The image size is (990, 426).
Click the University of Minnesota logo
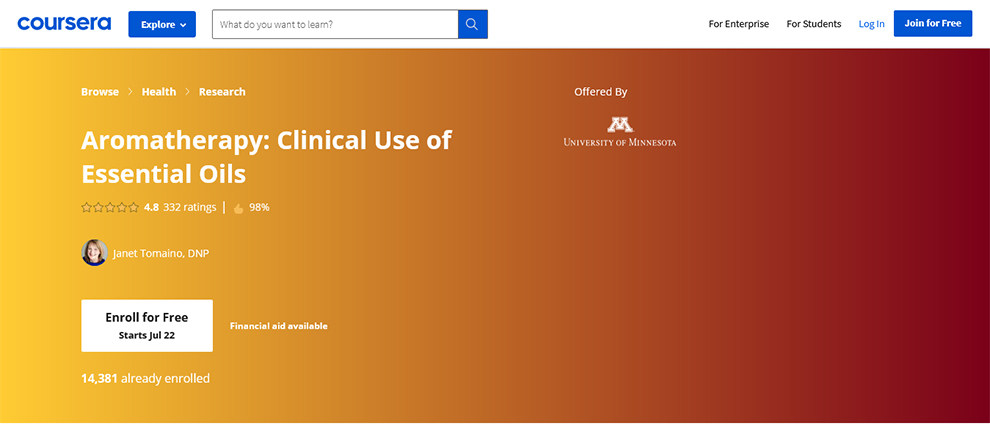tap(620, 132)
